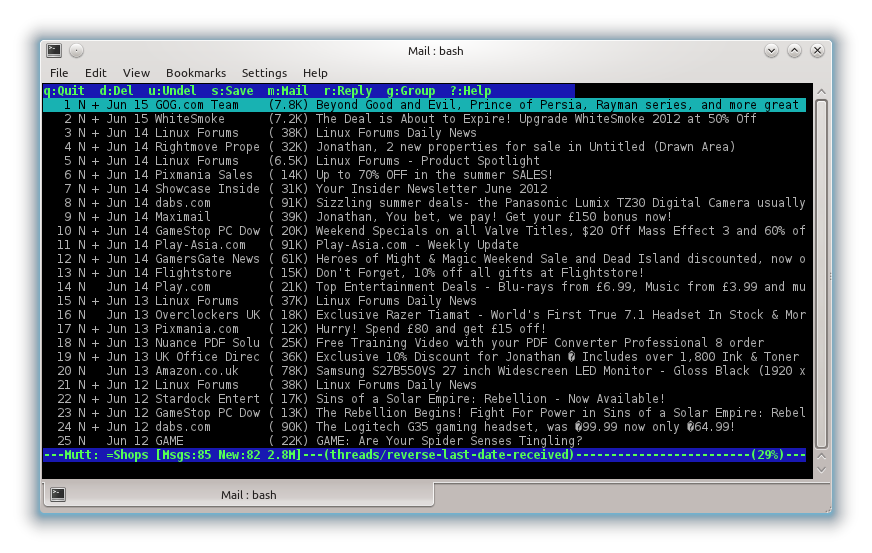
Task: Click the m:Mail hint in the Mutt header
Action: 288,91
